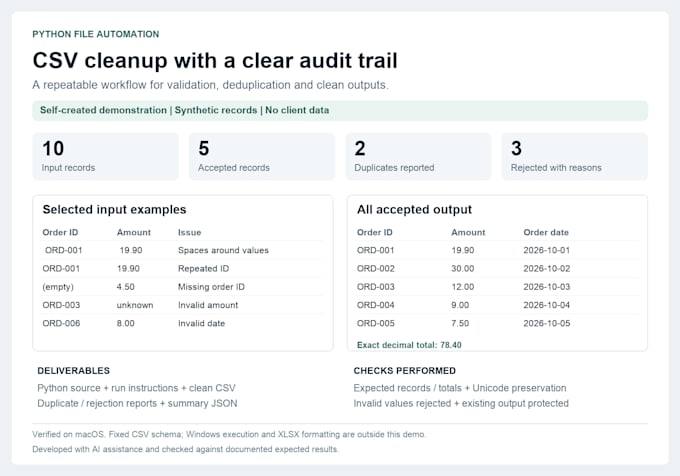This screenshot has height=476, width=680.
Task: Click 'ORD-002' in the accepted output
Action: pos(376,269)
